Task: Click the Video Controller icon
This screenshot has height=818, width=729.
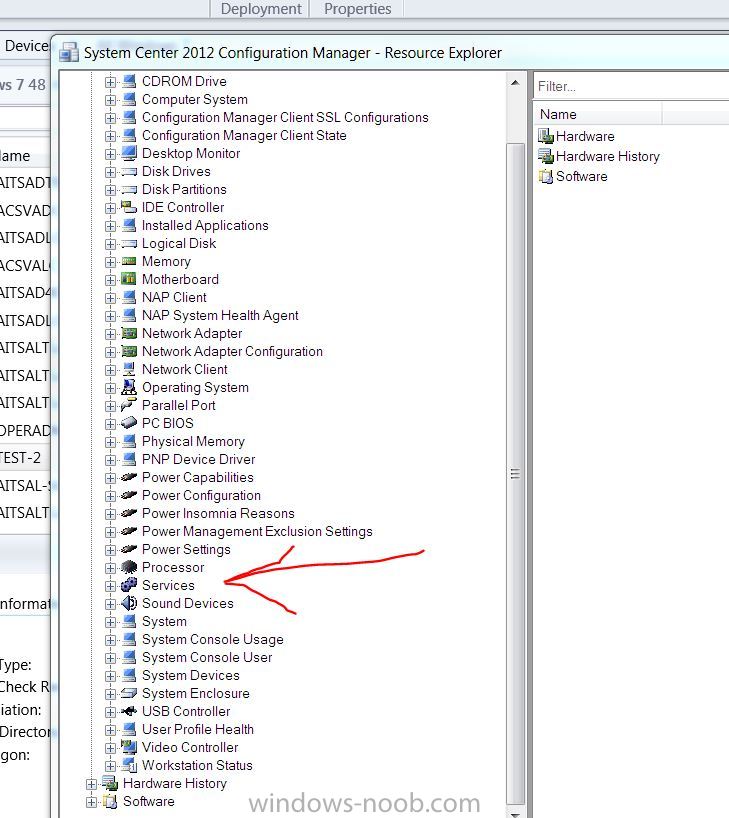Action: pyautogui.click(x=129, y=747)
